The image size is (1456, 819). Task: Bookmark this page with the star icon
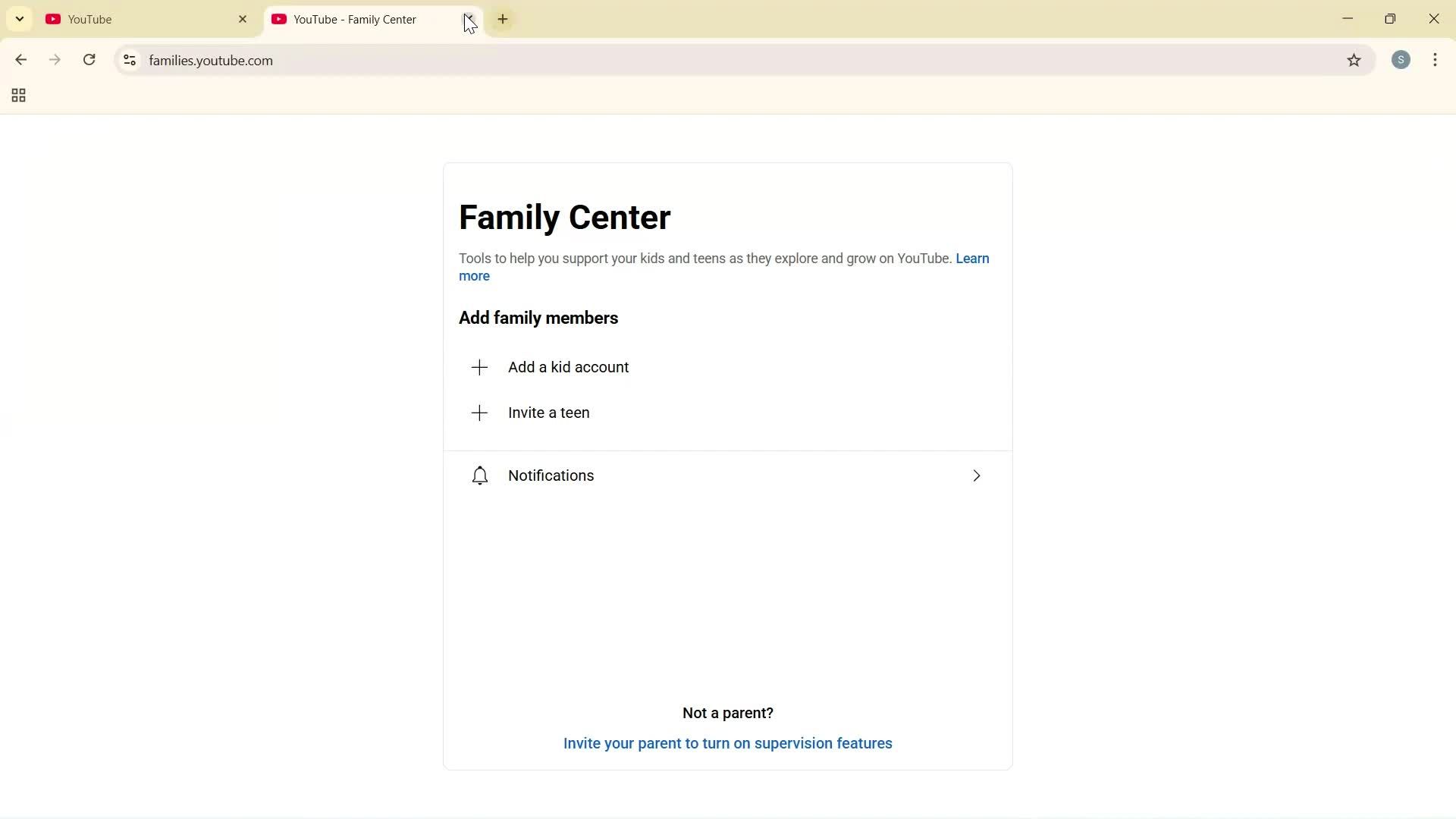click(x=1355, y=61)
